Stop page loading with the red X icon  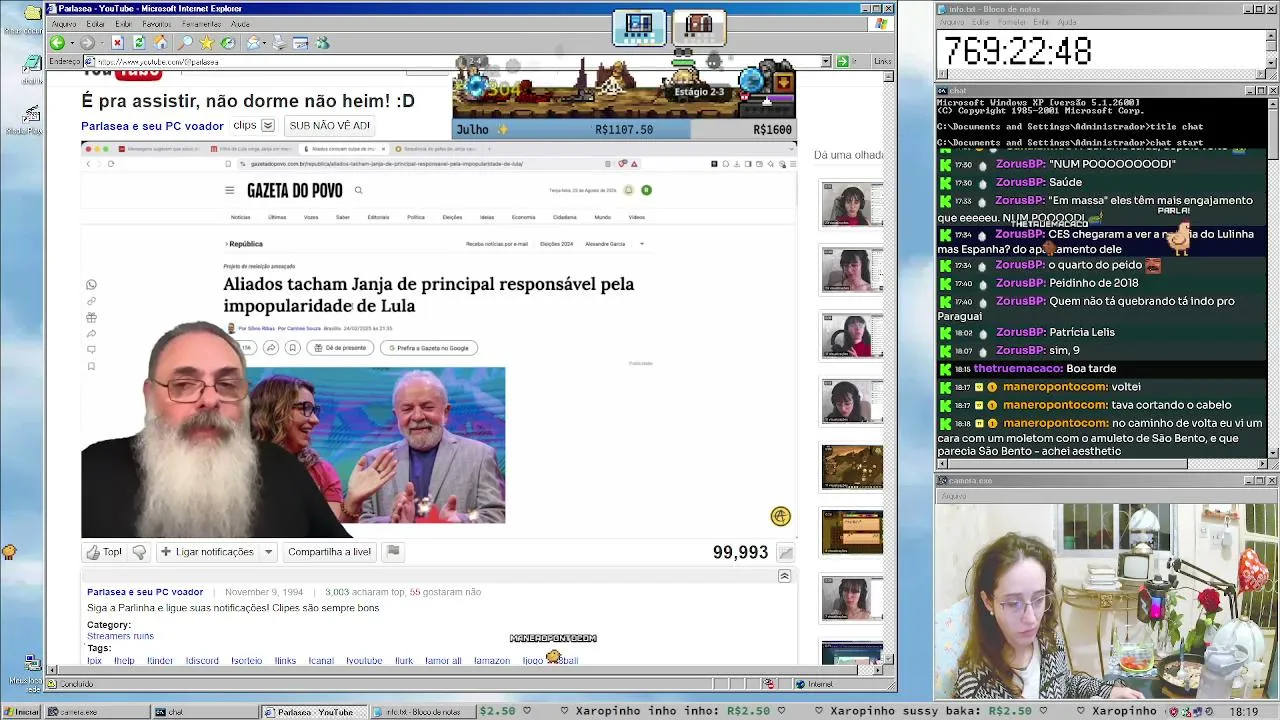point(117,43)
